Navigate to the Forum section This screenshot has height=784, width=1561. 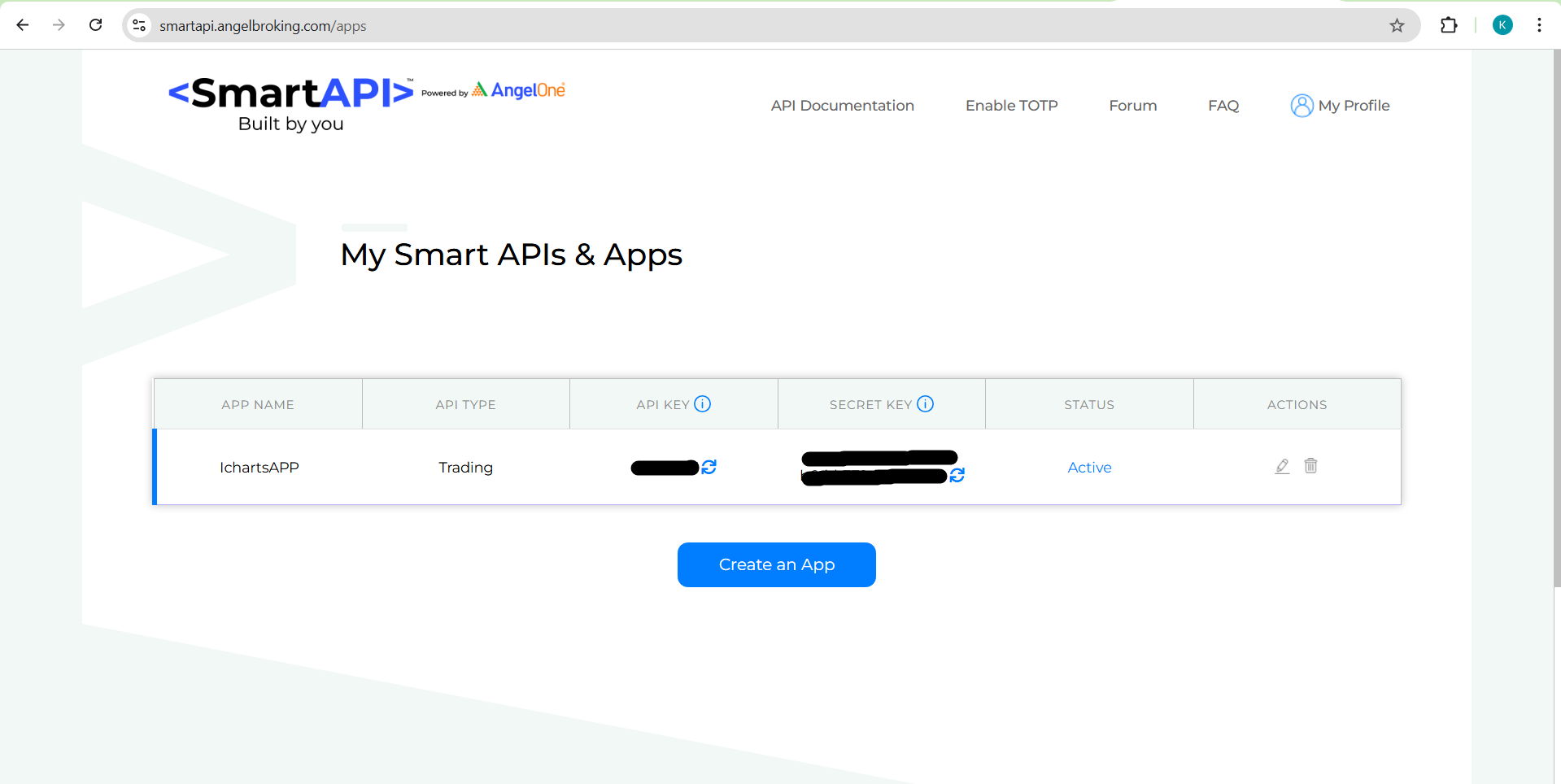1132,106
